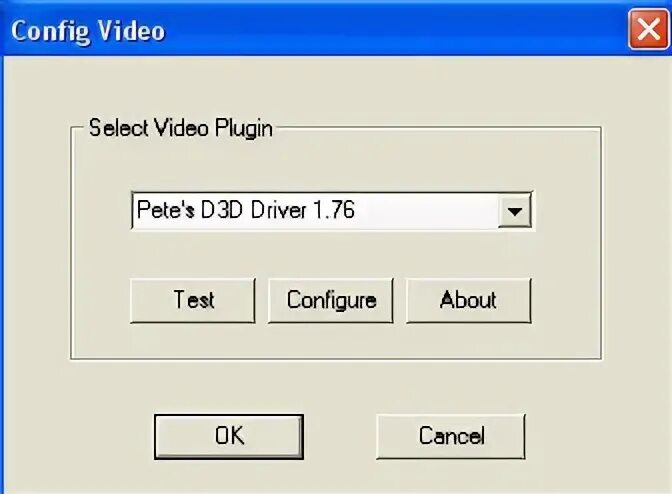Cancel the video configuration dialog
The height and width of the screenshot is (494, 672).
(x=451, y=437)
